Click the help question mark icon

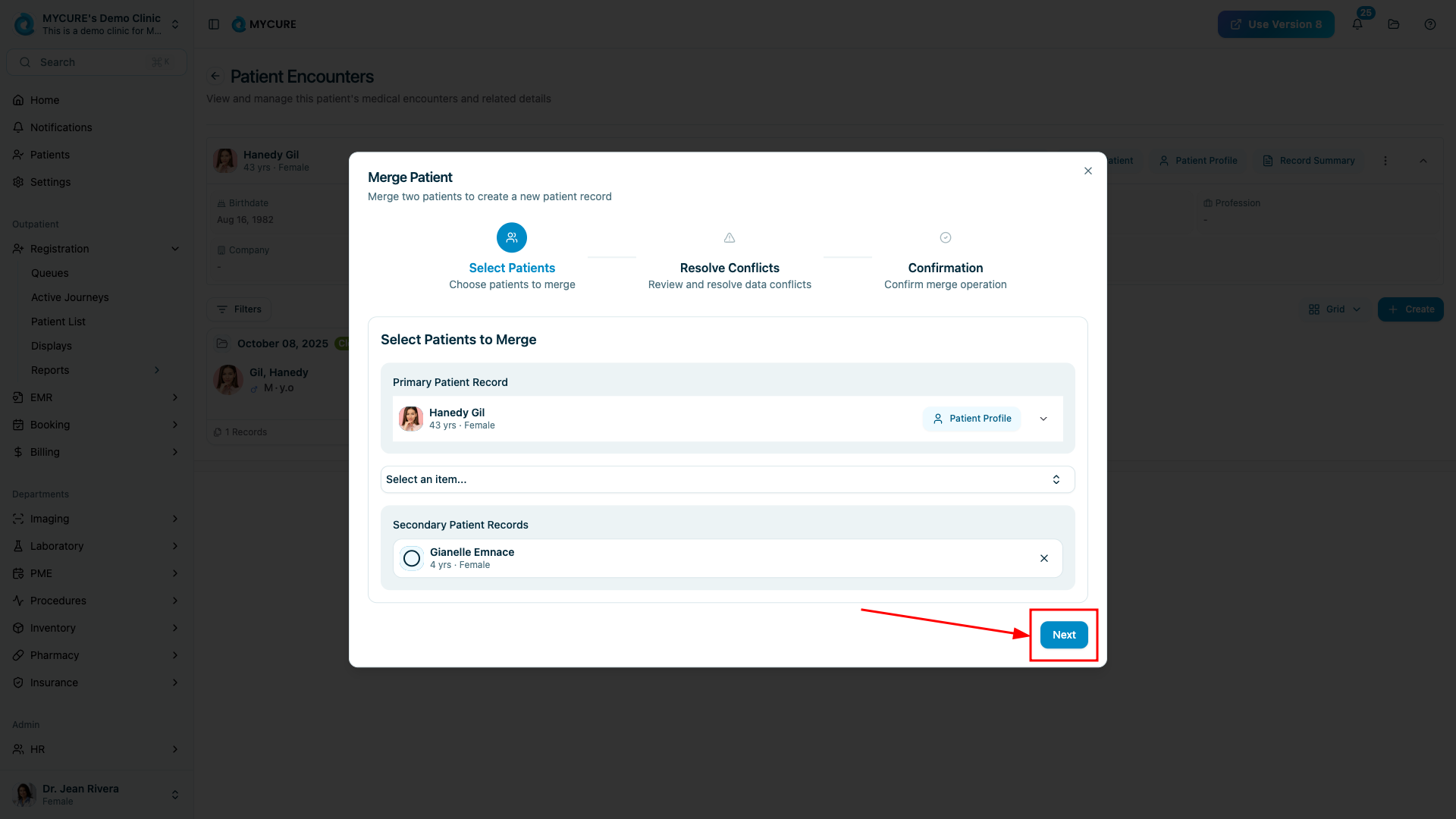1430,24
